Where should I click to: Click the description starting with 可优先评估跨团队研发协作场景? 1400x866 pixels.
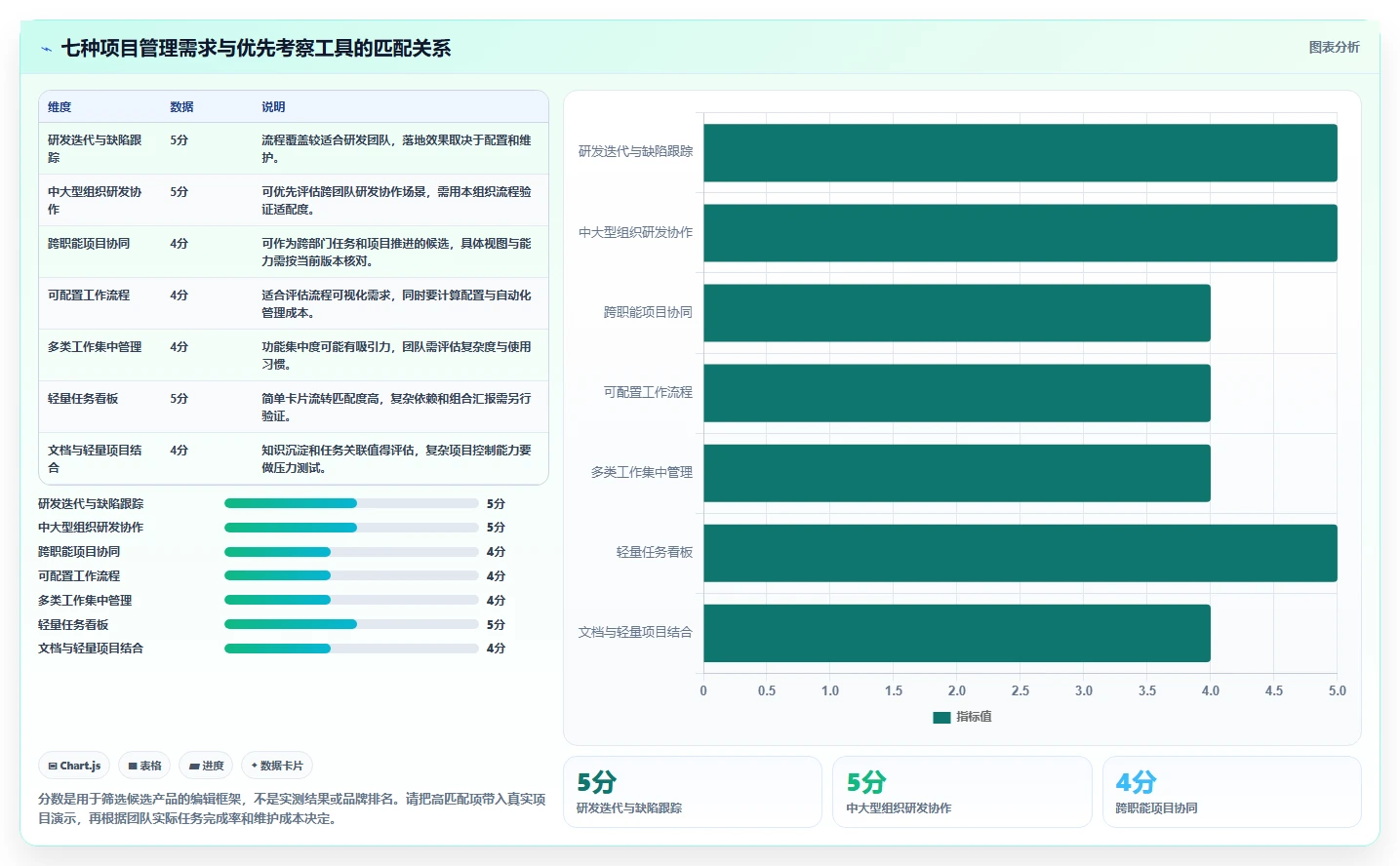click(x=397, y=200)
